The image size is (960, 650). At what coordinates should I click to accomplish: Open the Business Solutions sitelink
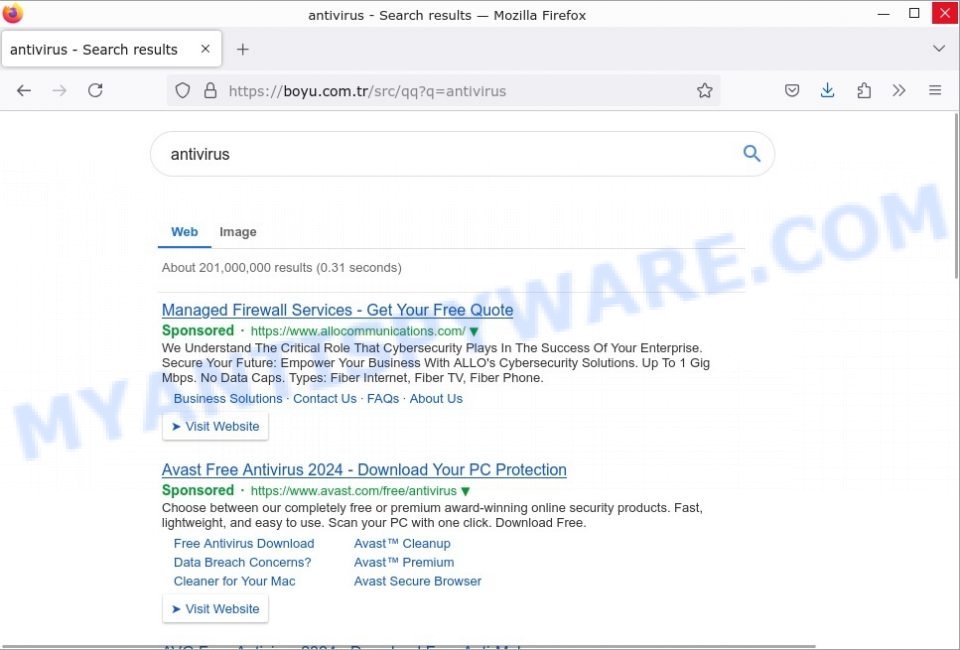tap(228, 398)
